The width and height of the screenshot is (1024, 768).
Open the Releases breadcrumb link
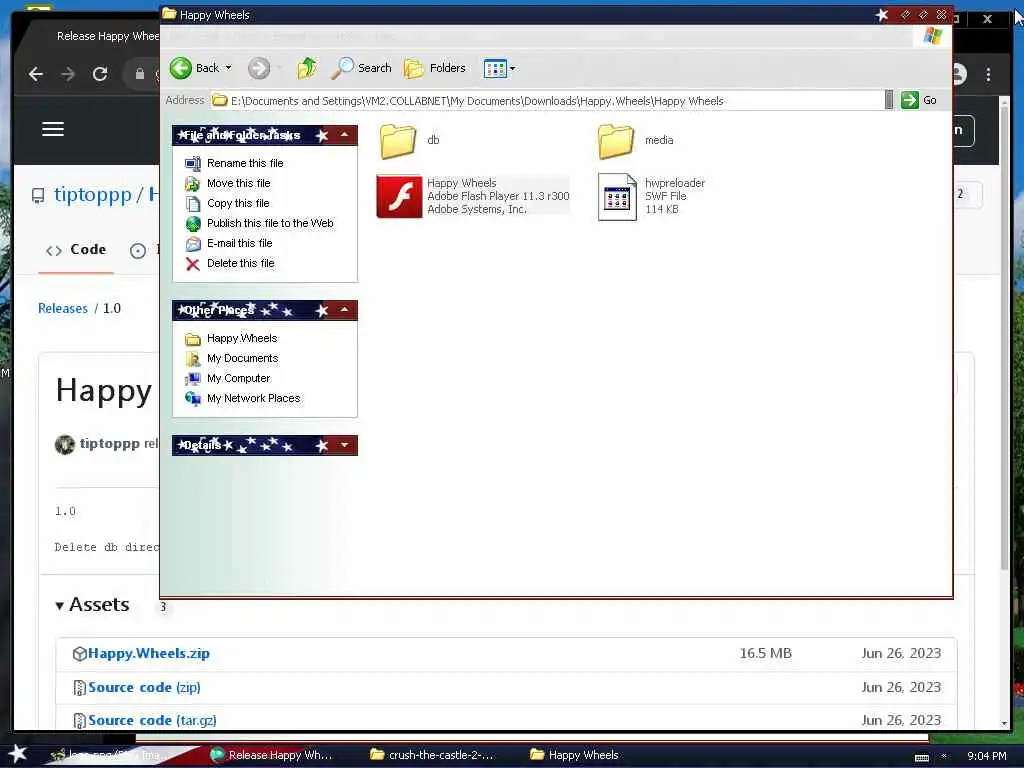(x=63, y=308)
